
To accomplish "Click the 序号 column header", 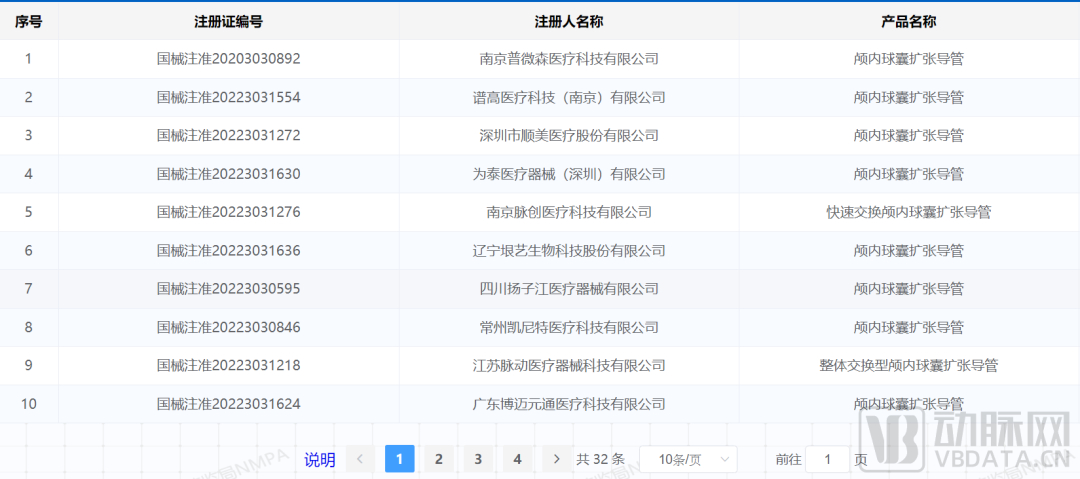I will click(28, 21).
